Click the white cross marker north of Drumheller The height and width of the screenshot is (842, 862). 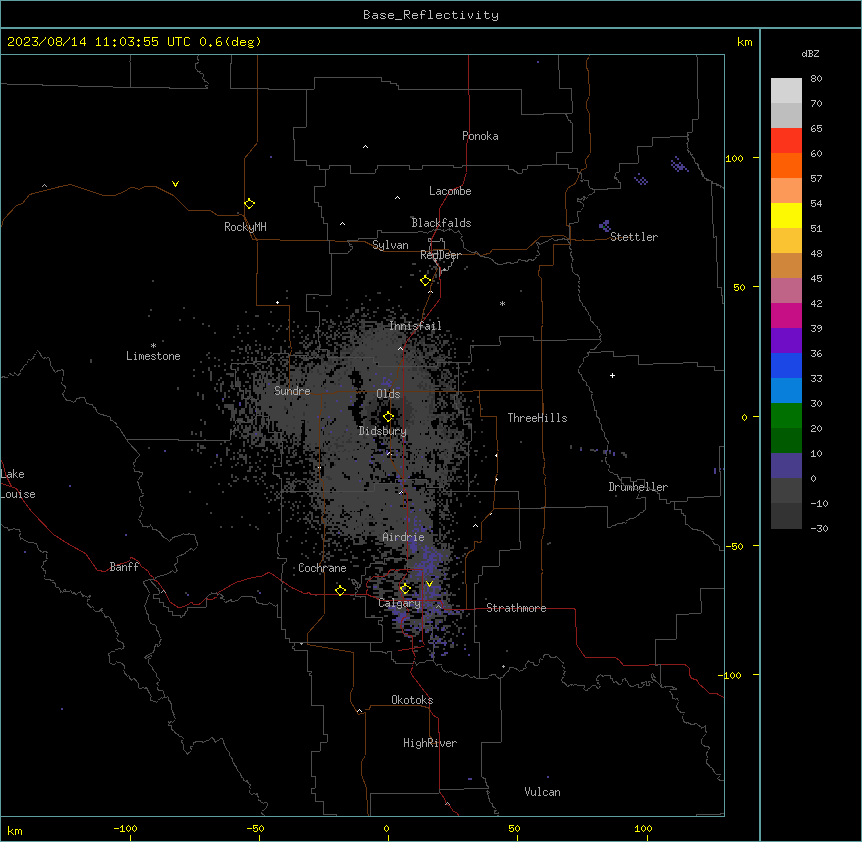(612, 375)
